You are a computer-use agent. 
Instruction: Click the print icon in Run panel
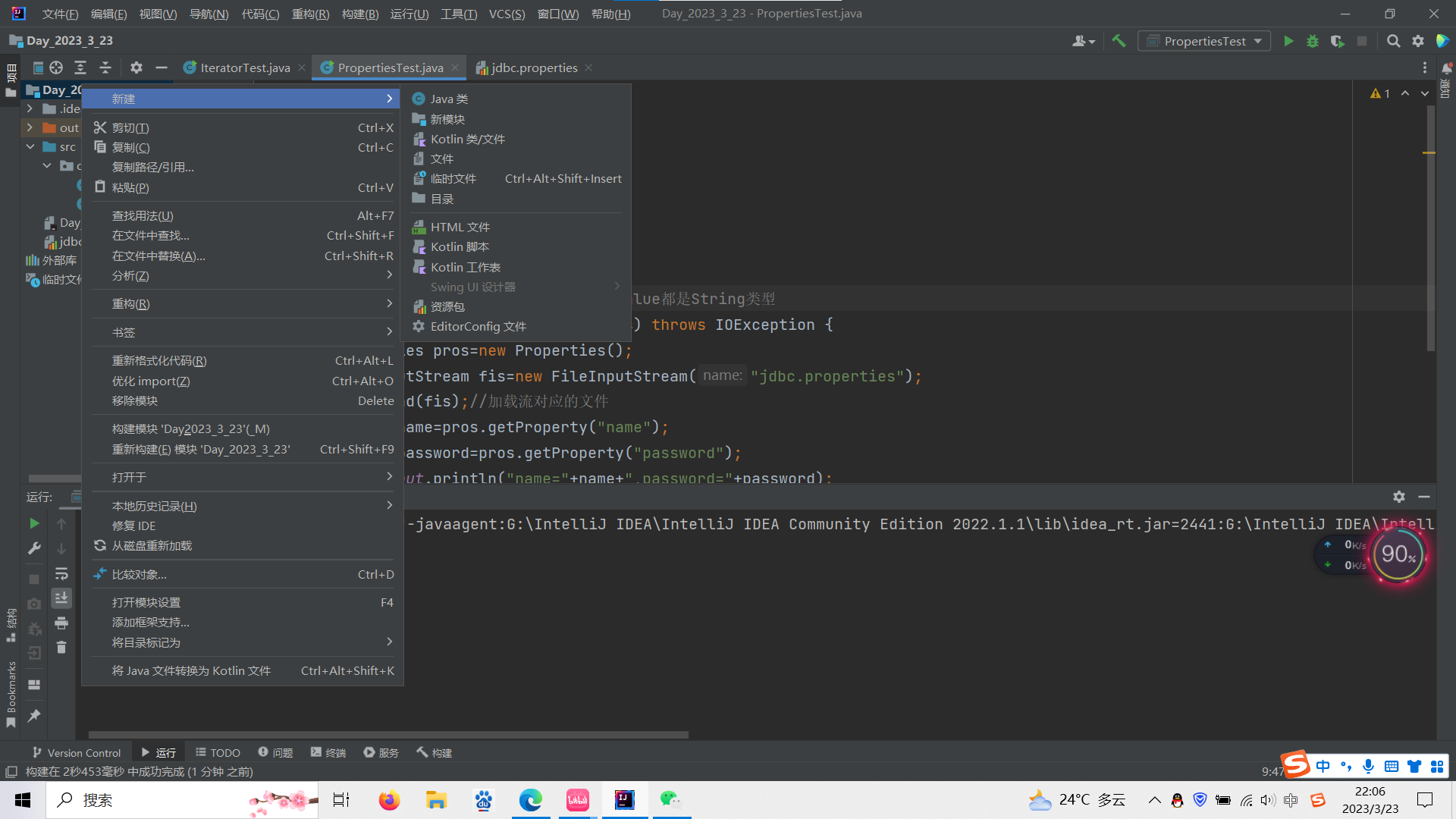click(x=61, y=623)
